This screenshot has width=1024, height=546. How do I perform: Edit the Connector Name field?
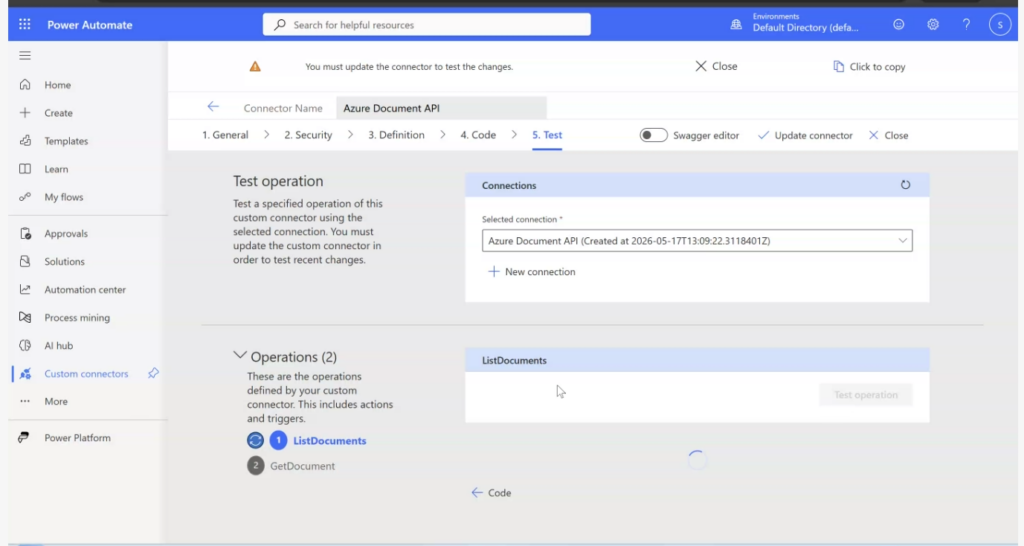click(441, 108)
